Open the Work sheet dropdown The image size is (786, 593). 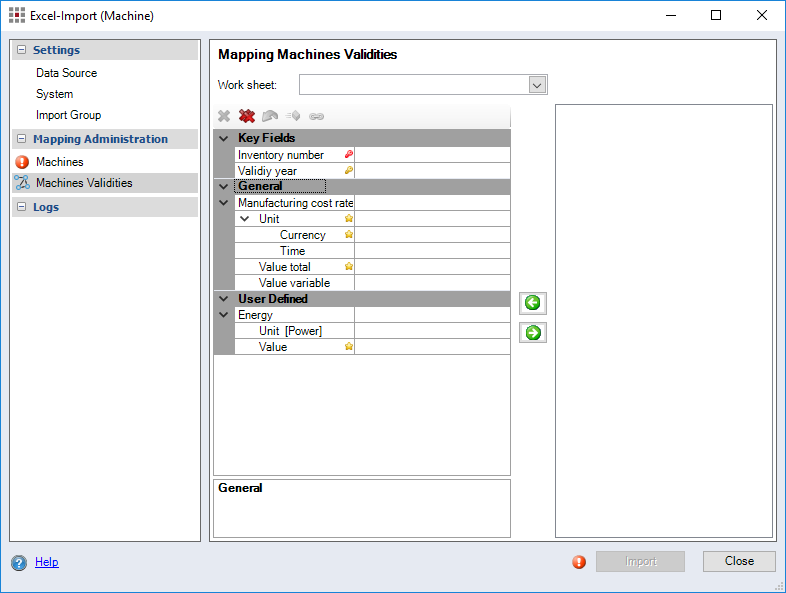(537, 85)
